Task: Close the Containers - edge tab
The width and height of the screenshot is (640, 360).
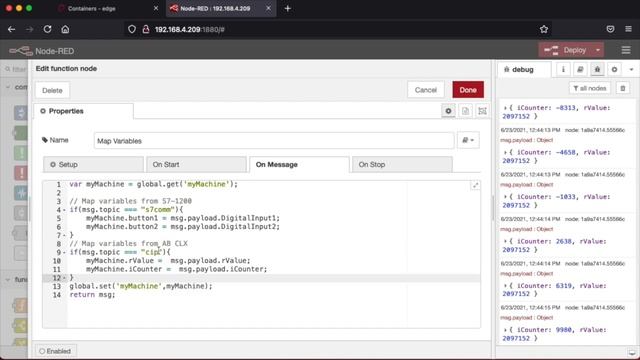Action: 156,8
